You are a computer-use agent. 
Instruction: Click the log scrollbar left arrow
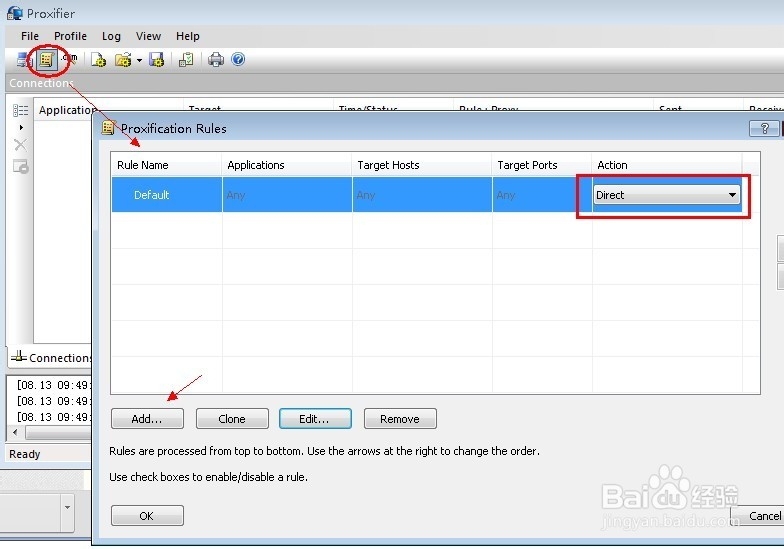(x=16, y=432)
